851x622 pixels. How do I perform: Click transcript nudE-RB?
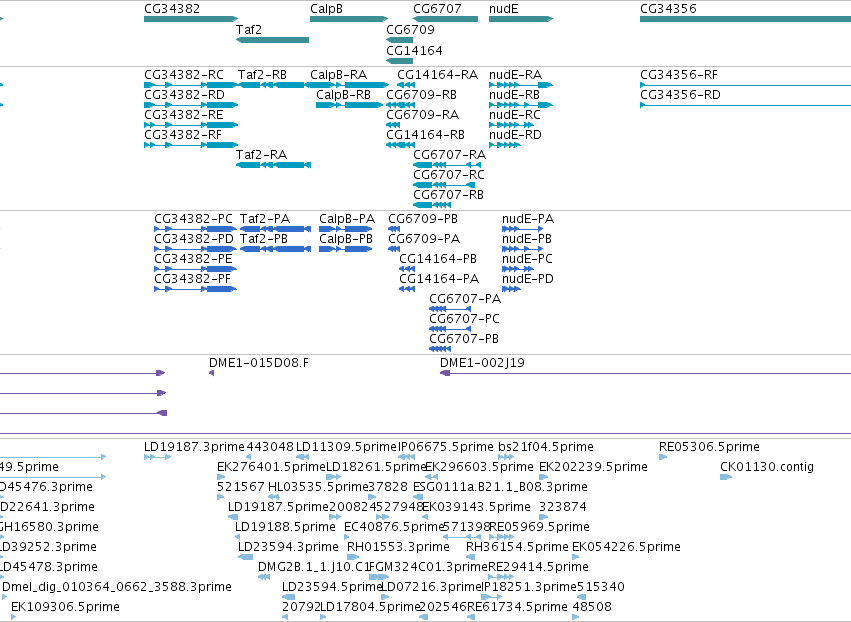tap(515, 95)
